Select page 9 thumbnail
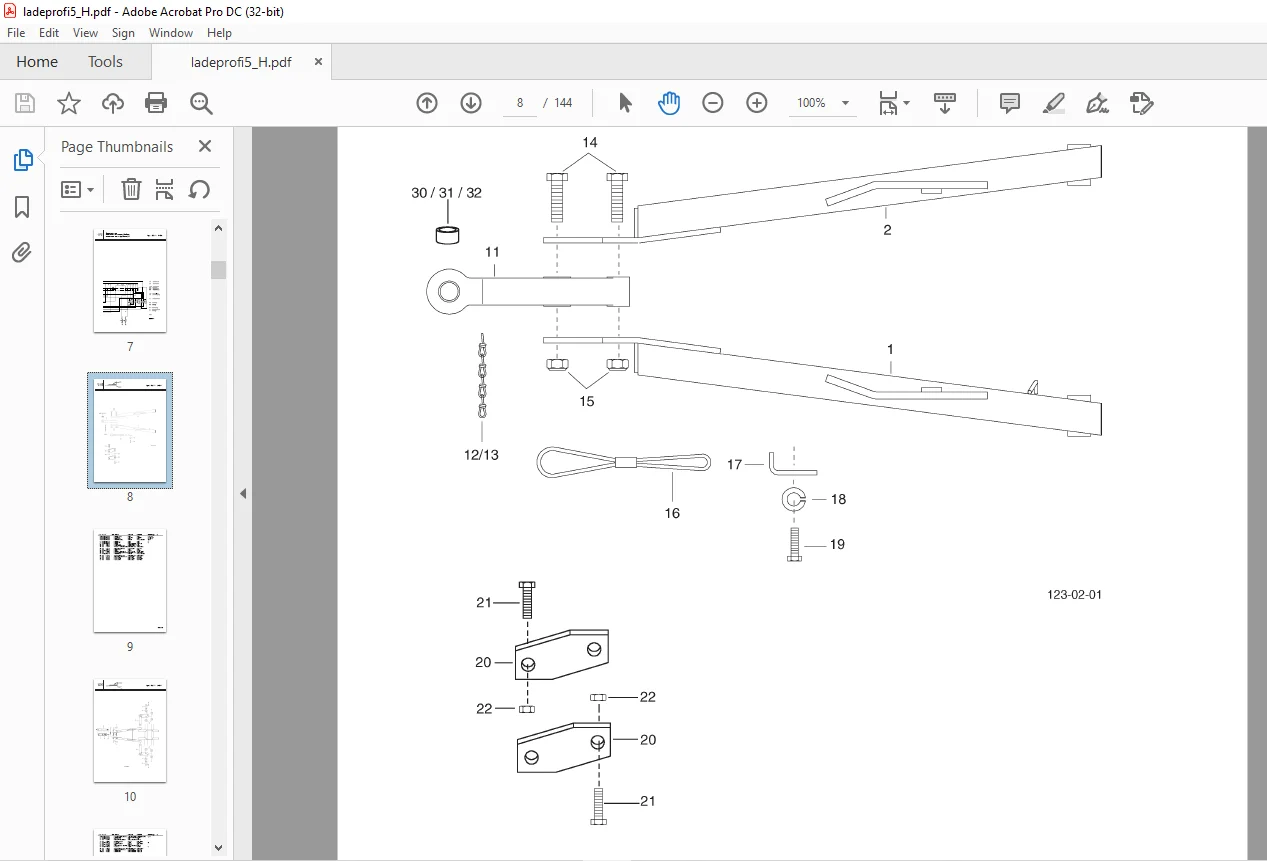Screen dimensions: 1267x861 point(130,581)
